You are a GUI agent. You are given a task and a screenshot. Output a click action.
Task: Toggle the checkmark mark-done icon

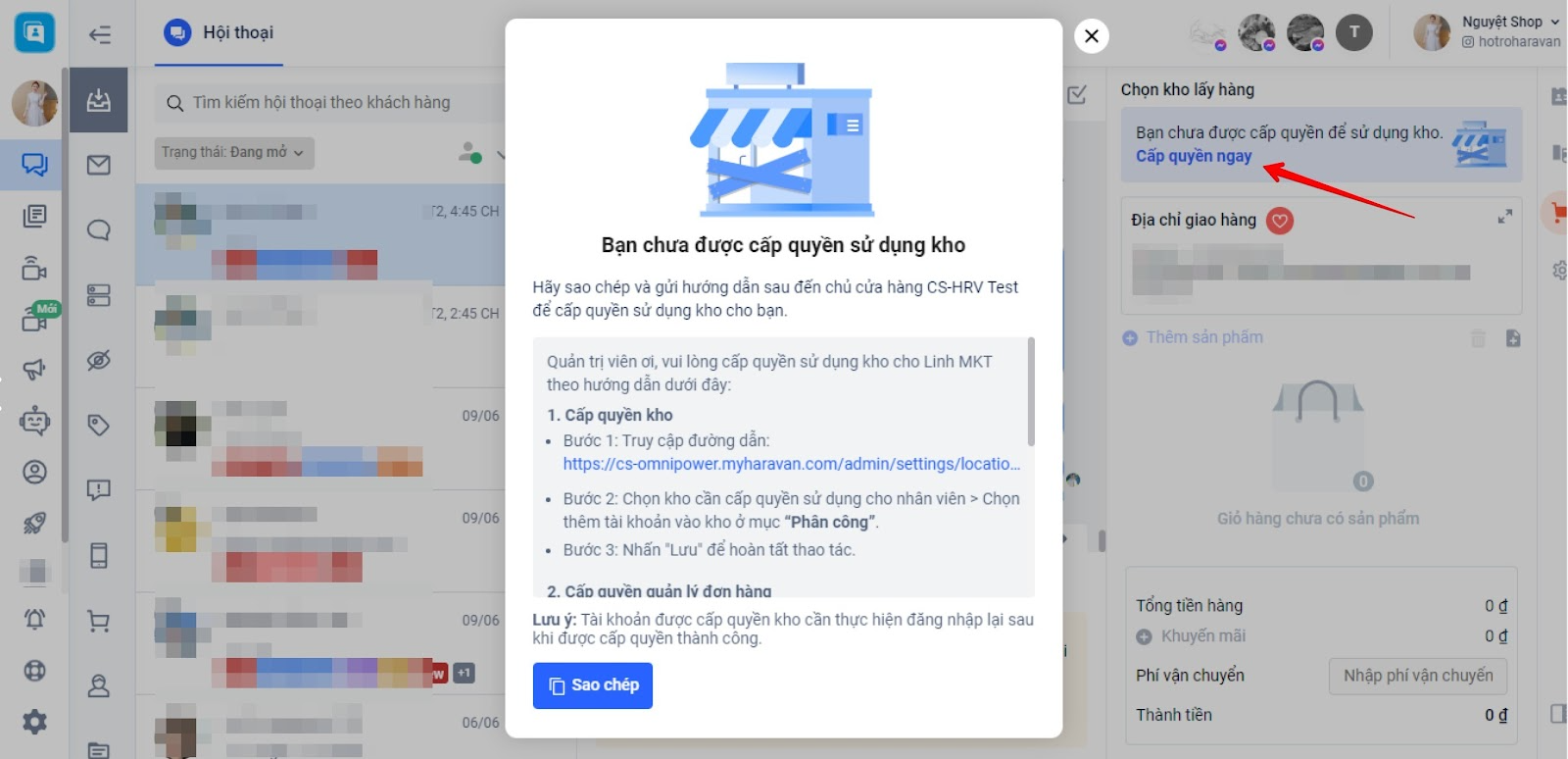(x=1077, y=95)
